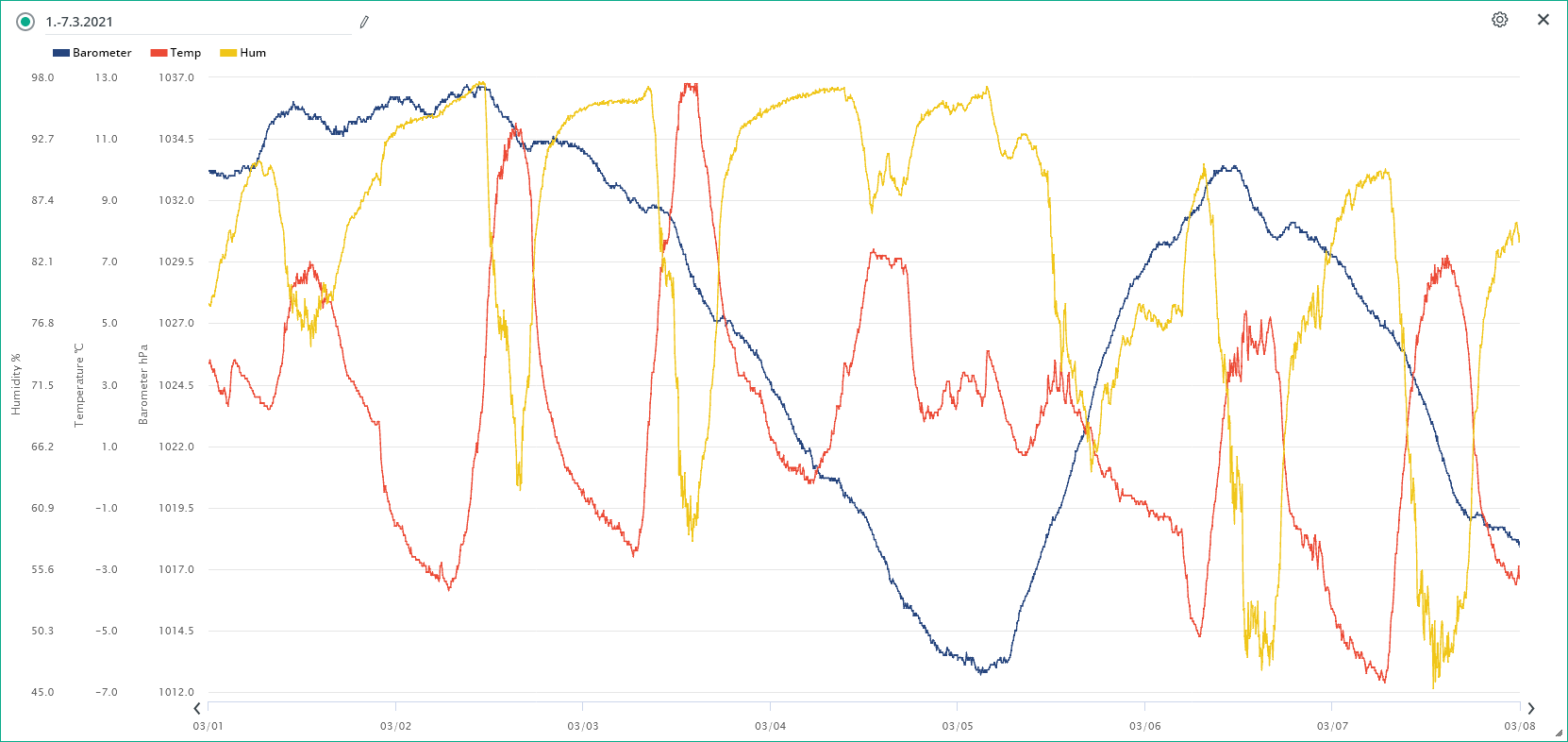Click the pencil icon to rename chart
The width and height of the screenshot is (1568, 742).
[364, 22]
